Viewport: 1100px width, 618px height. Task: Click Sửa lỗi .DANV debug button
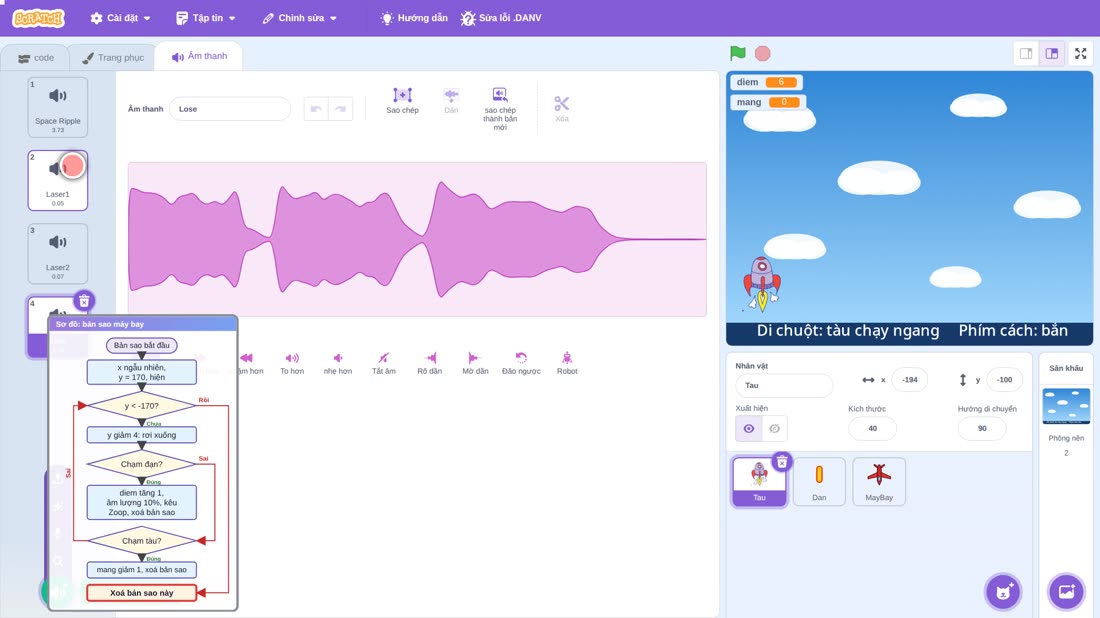[x=501, y=18]
